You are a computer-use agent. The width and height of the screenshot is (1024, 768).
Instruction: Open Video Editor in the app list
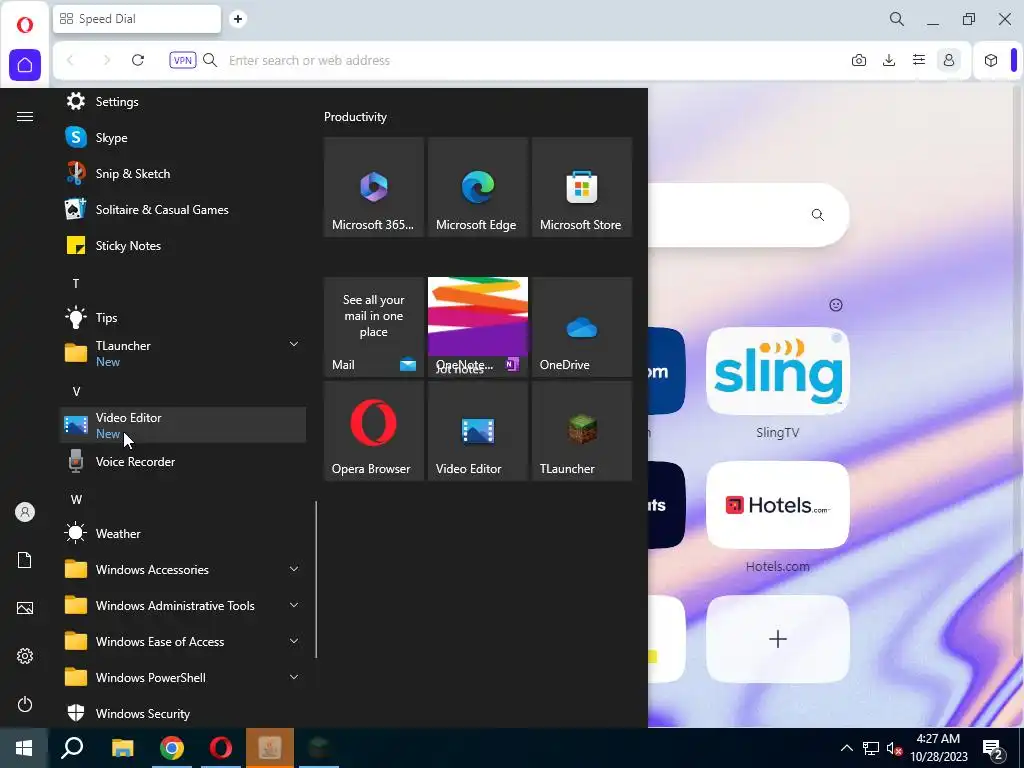point(183,425)
